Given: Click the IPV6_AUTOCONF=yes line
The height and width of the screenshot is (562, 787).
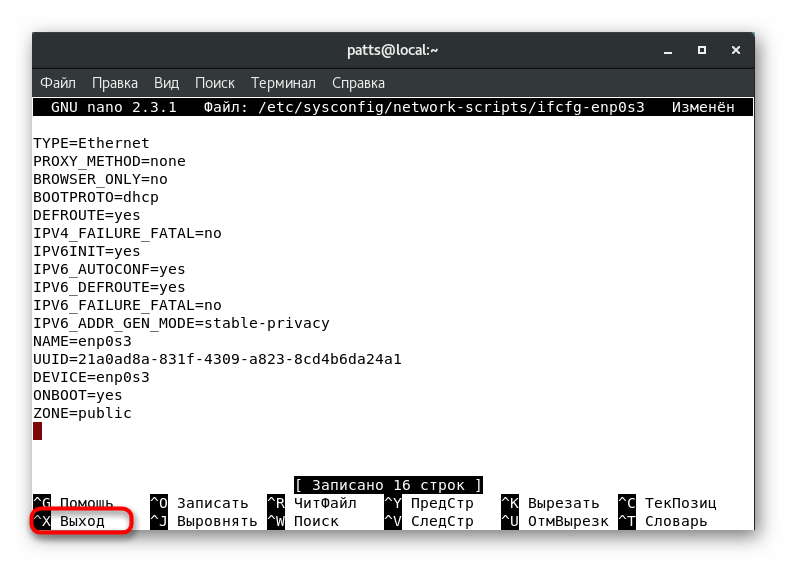Looking at the screenshot, I should pos(109,269).
